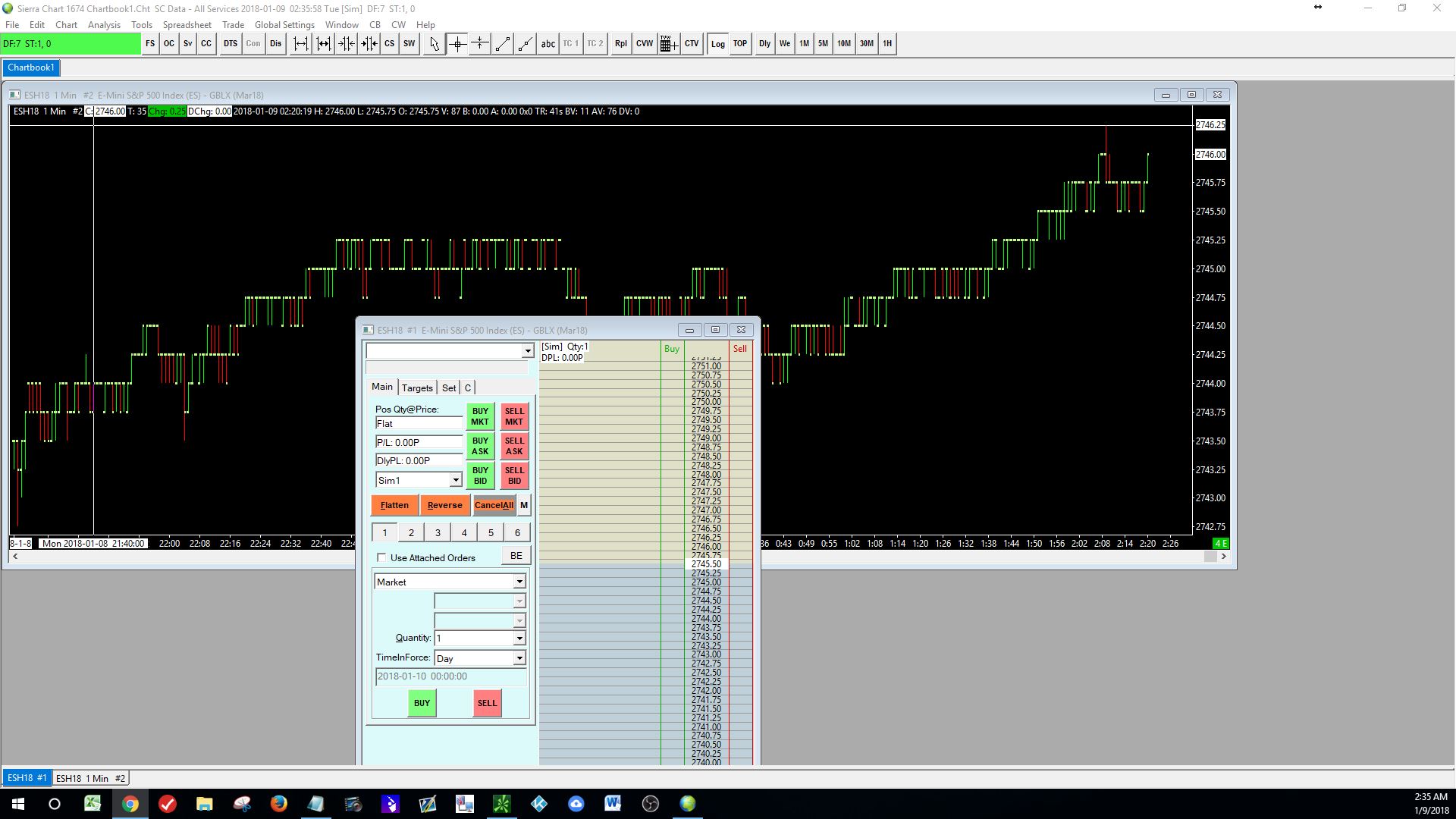Image resolution: width=1456 pixels, height=819 pixels.
Task: Toggle the M button beside CancelAll
Action: tap(524, 505)
